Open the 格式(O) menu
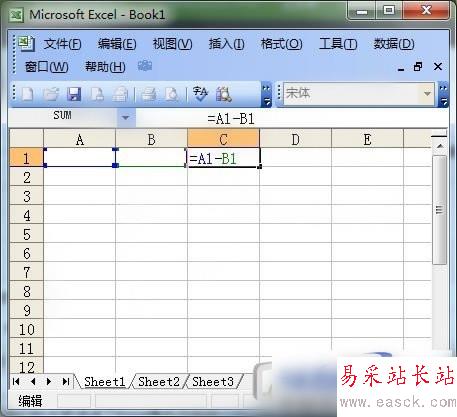The height and width of the screenshot is (417, 457). pos(282,44)
